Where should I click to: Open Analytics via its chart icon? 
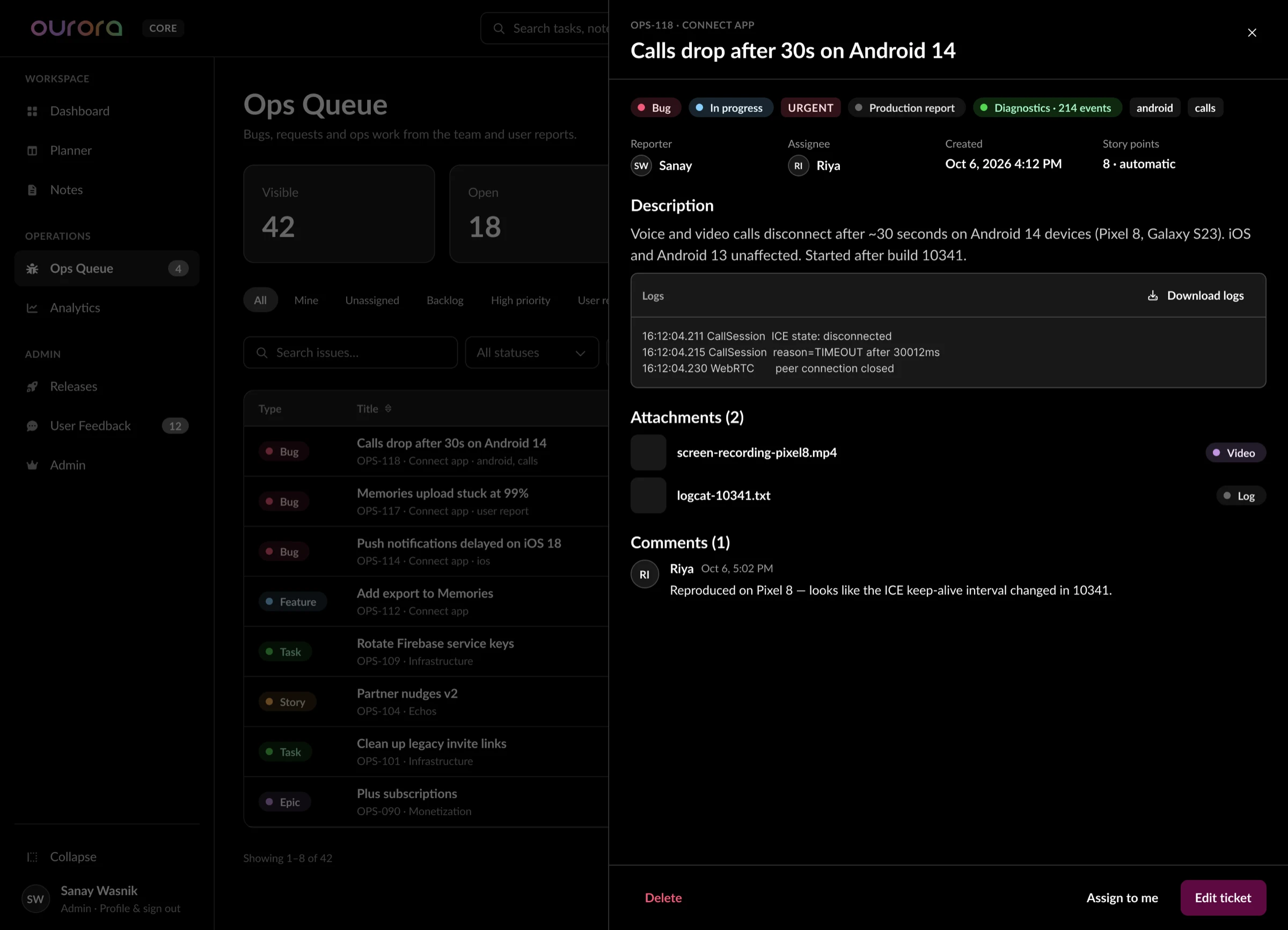pos(32,307)
